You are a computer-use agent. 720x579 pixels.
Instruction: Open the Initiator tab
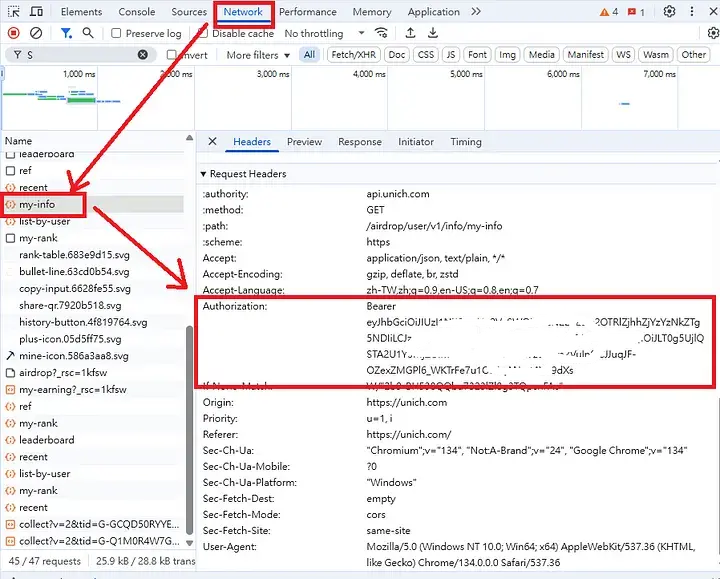click(416, 142)
